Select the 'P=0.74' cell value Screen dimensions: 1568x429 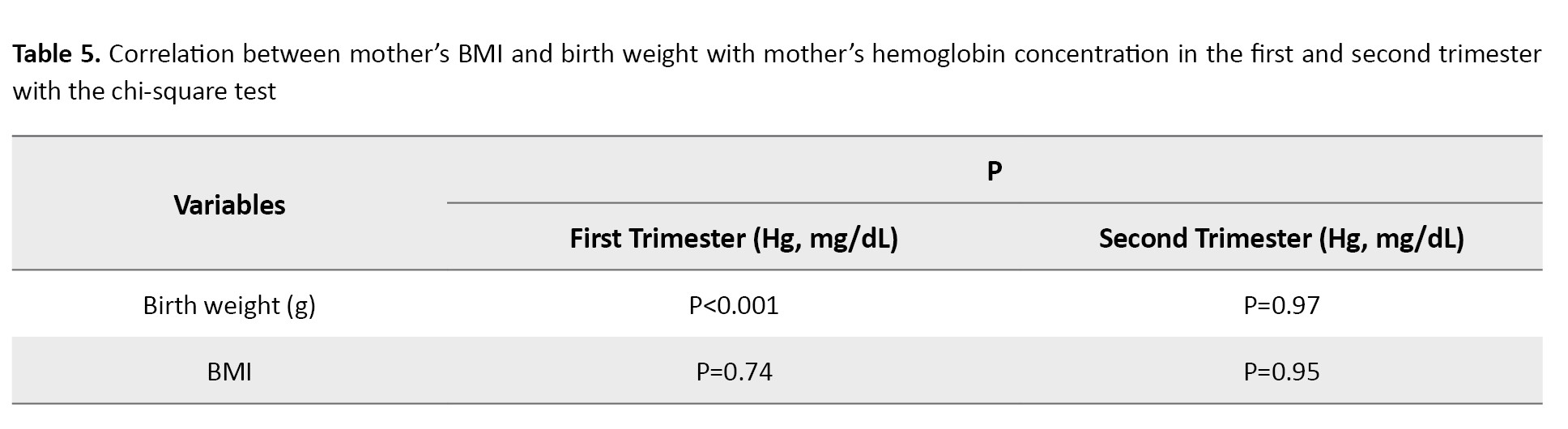(734, 372)
